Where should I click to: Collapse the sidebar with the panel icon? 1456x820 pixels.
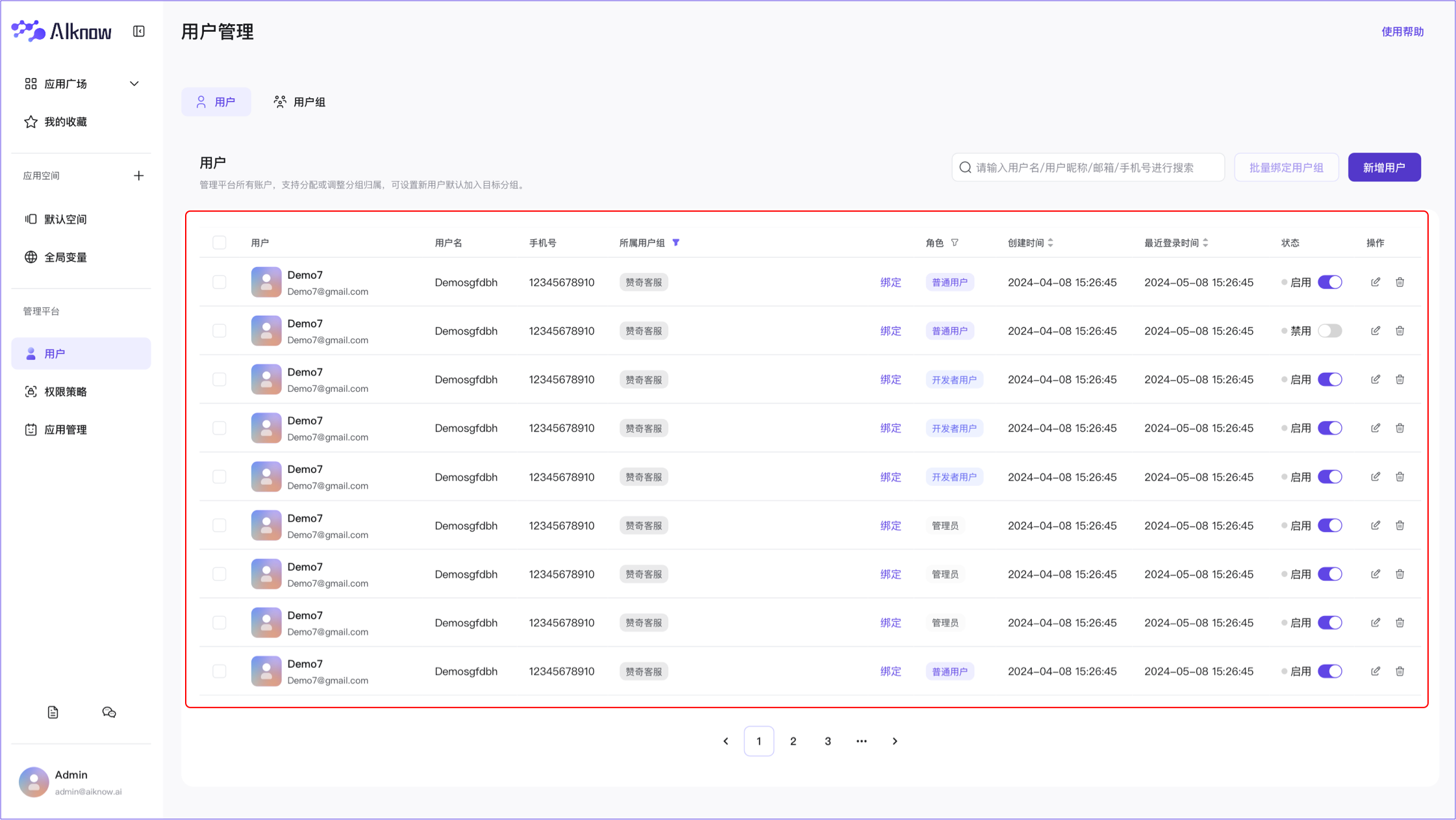pyautogui.click(x=139, y=31)
